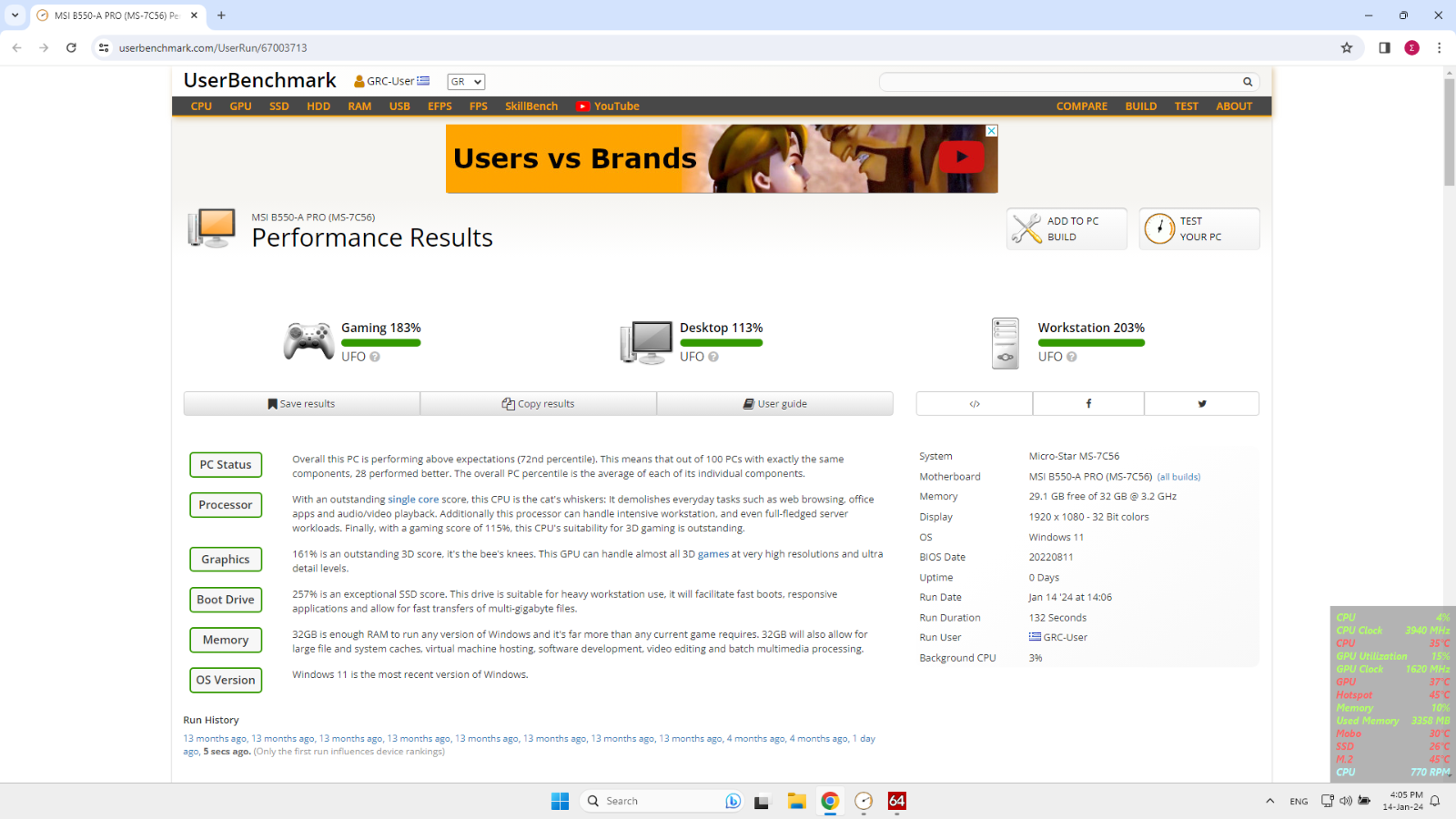Click the PC Status button
The width and height of the screenshot is (1456, 819).
click(x=226, y=465)
